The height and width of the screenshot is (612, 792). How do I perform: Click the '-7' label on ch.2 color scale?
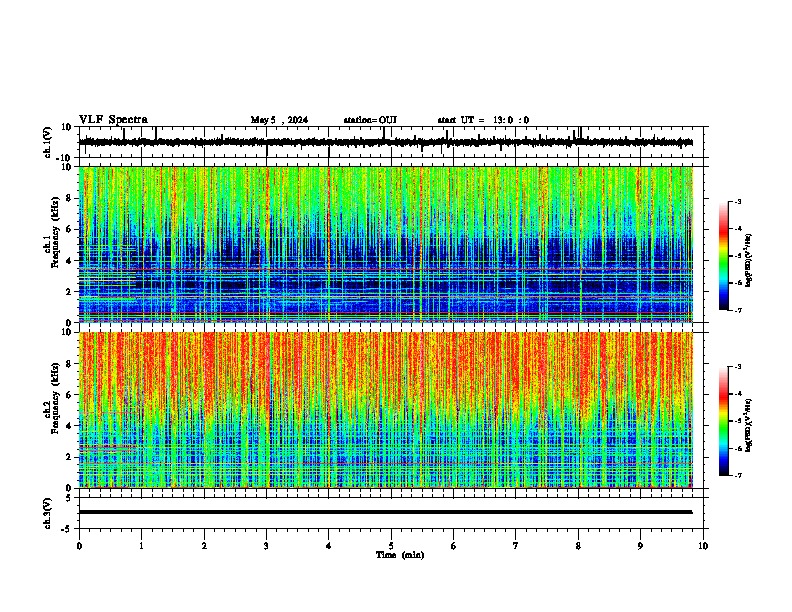(x=738, y=476)
